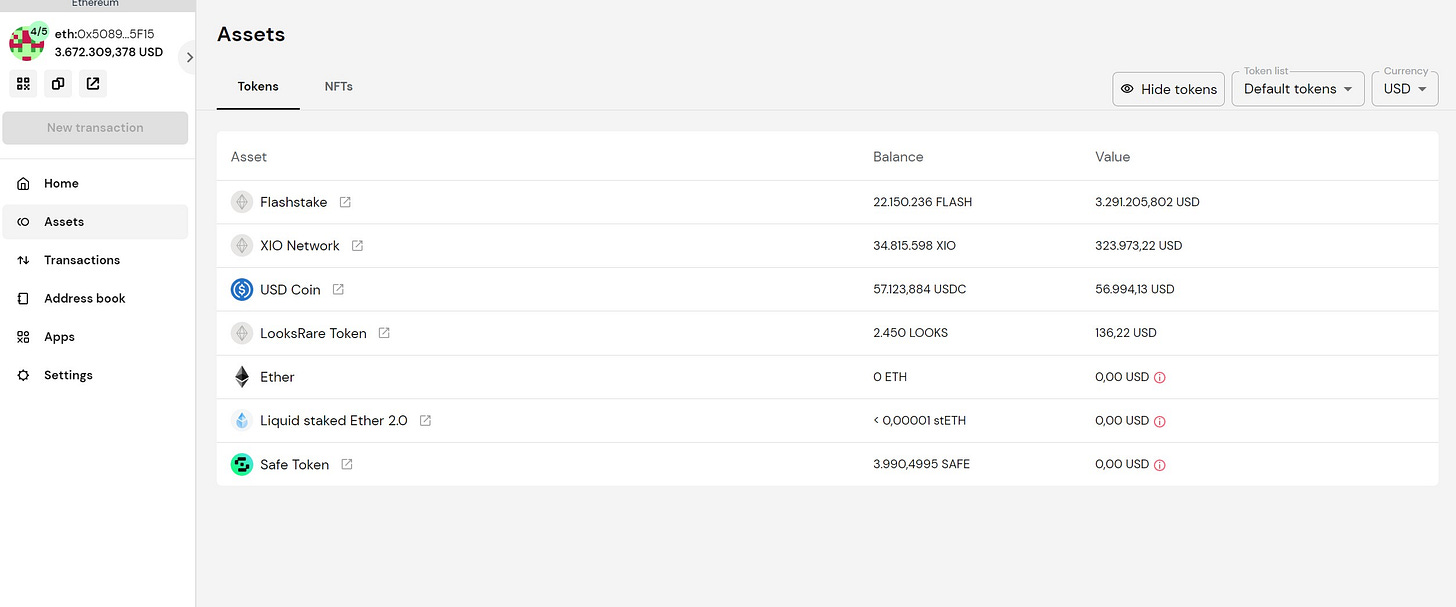The width and height of the screenshot is (1456, 607).
Task: Switch to the NFTs tab
Action: (x=339, y=87)
